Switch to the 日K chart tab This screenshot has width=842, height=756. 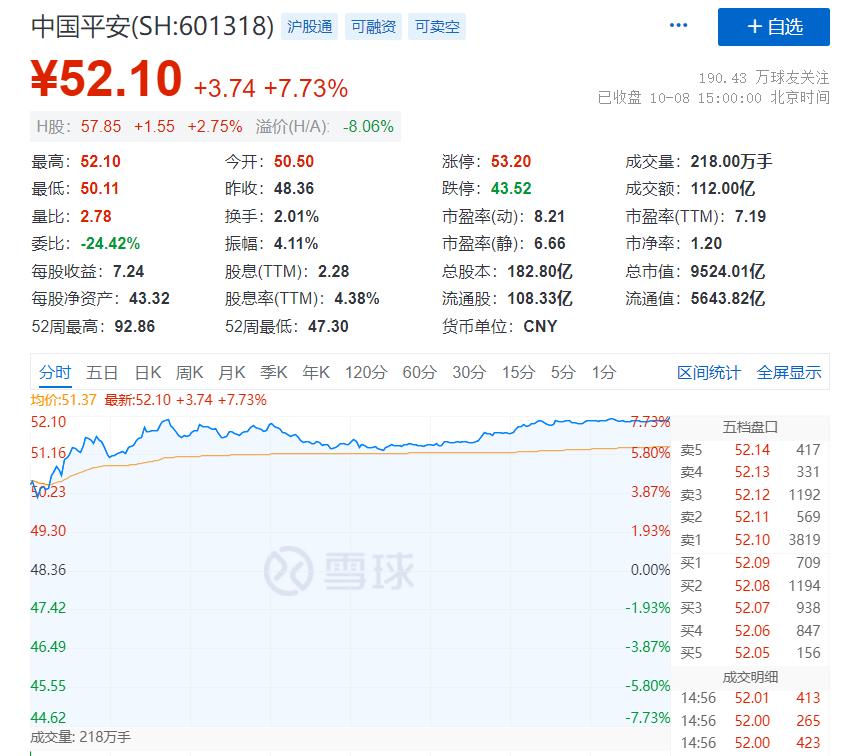click(148, 372)
